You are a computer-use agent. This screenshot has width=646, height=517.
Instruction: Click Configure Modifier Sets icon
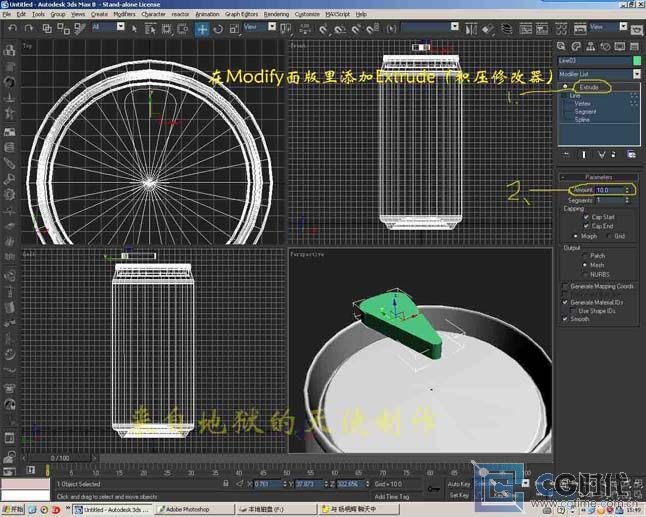pos(631,154)
